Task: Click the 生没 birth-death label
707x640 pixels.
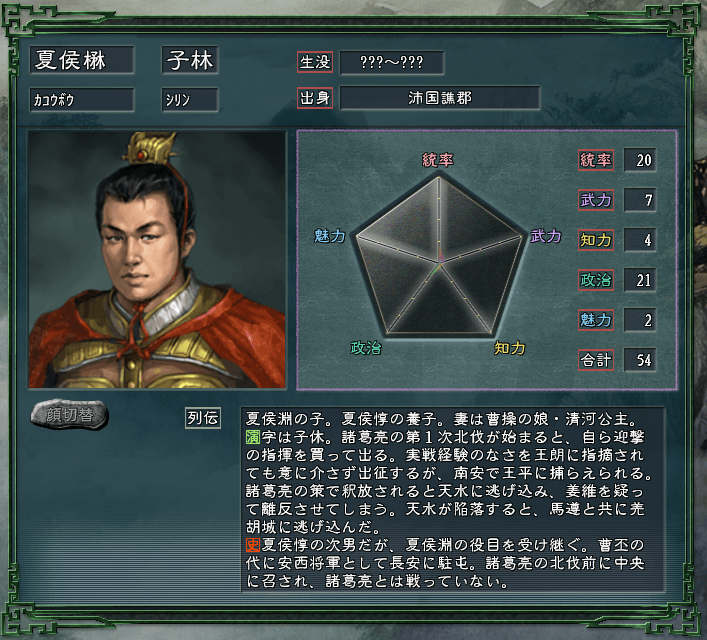Action: point(315,62)
